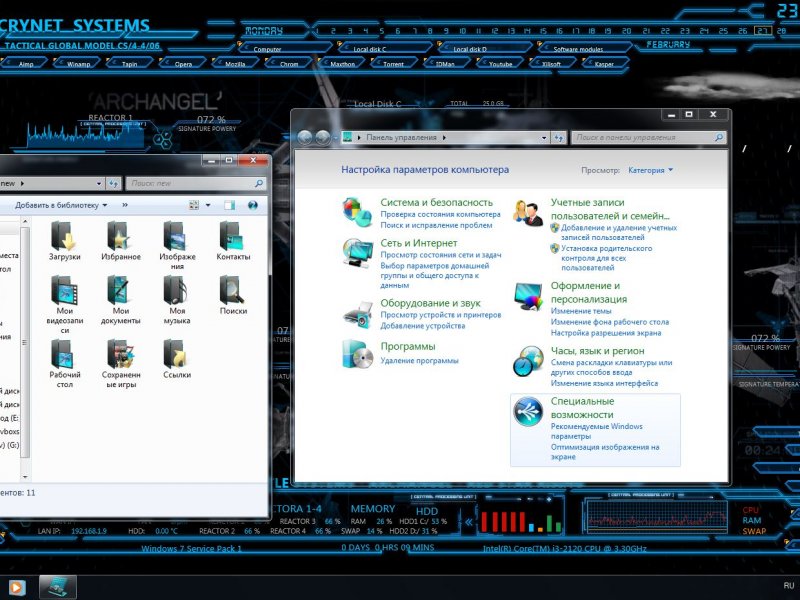Expand the breadcrumb arrow after Панель управления
Viewport: 800px width, 600px height.
point(444,138)
